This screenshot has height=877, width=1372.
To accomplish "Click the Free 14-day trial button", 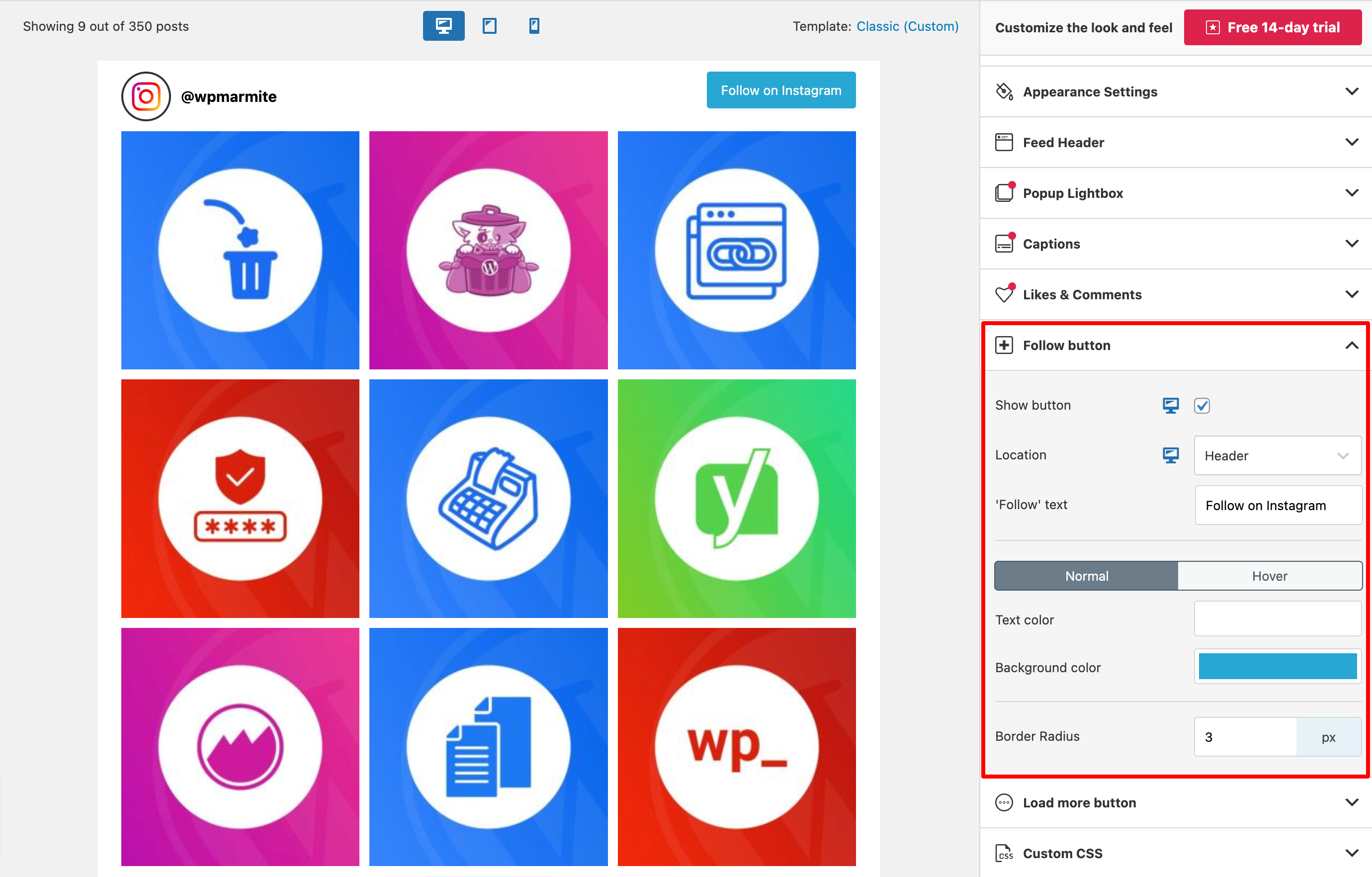I will pos(1272,27).
